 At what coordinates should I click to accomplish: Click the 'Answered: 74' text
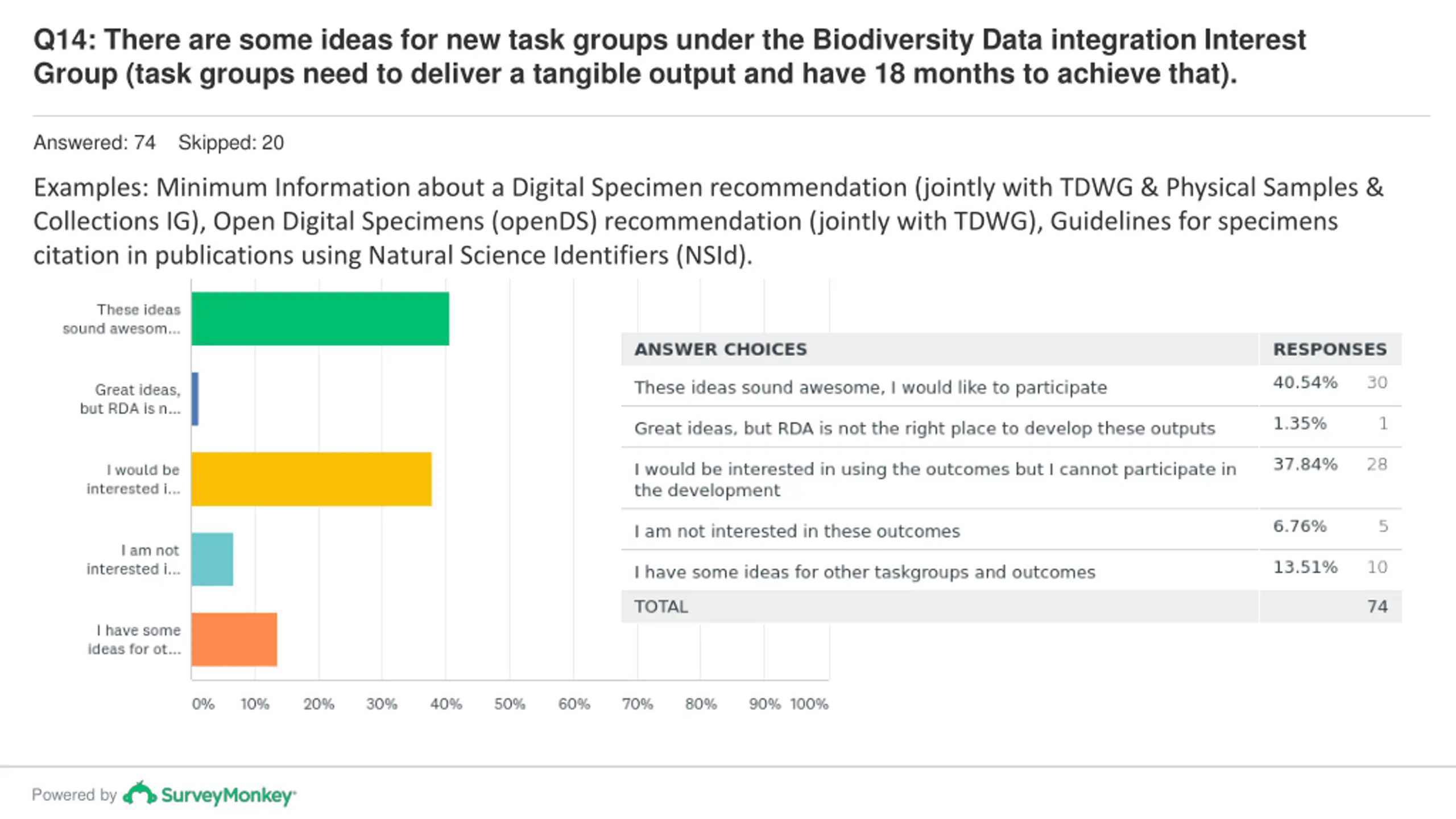(x=94, y=142)
